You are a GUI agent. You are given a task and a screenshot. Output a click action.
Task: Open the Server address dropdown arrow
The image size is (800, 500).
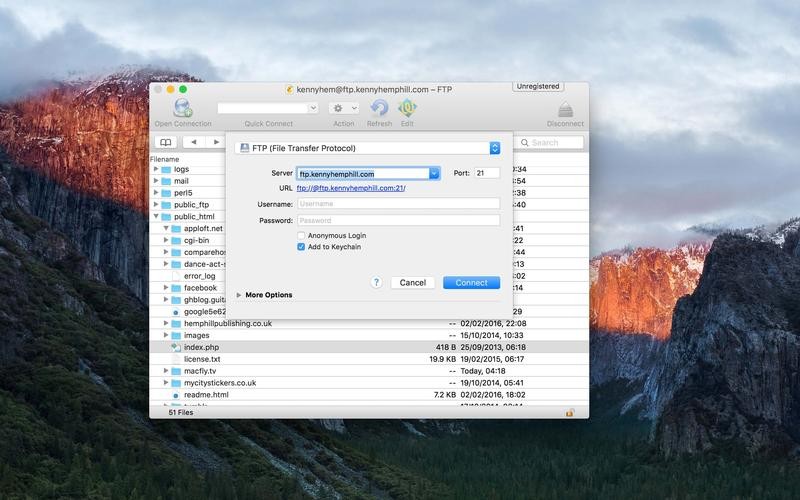(x=434, y=174)
